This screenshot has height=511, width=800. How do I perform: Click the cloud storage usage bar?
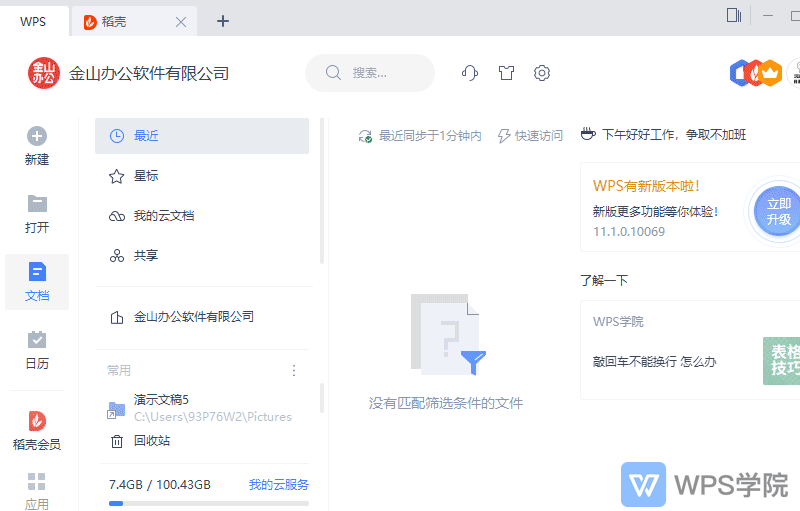(209, 503)
